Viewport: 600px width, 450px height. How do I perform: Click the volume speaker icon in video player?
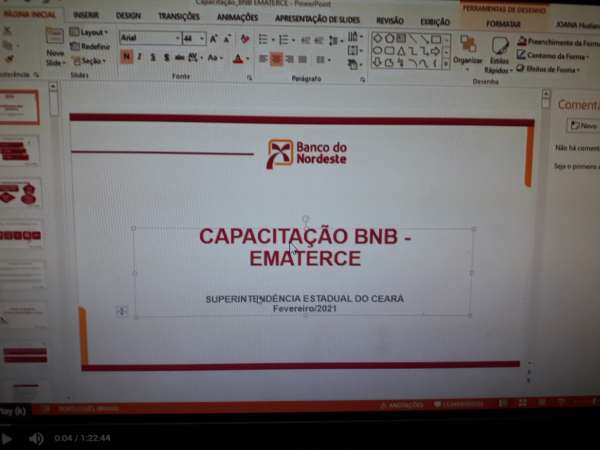pos(36,438)
